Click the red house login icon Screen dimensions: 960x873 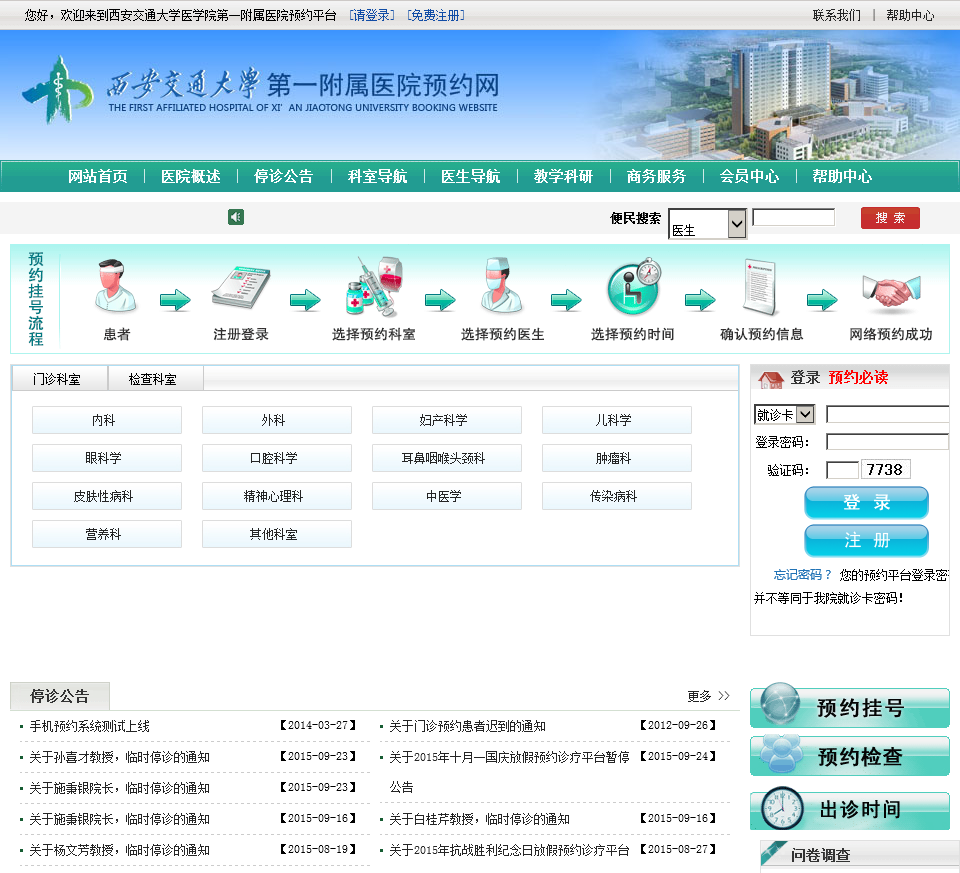tap(770, 379)
